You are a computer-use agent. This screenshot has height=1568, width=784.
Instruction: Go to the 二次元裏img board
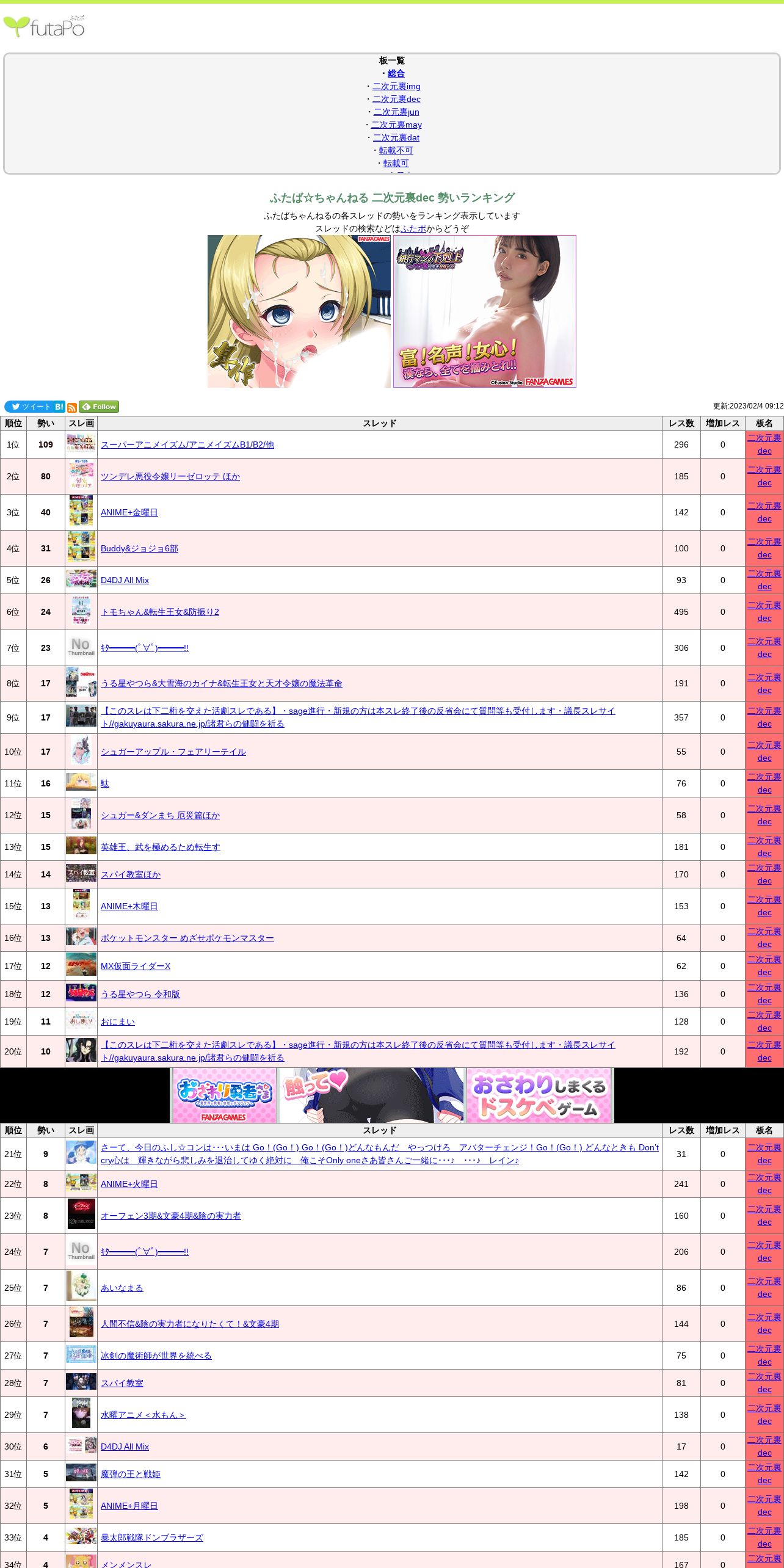(396, 86)
